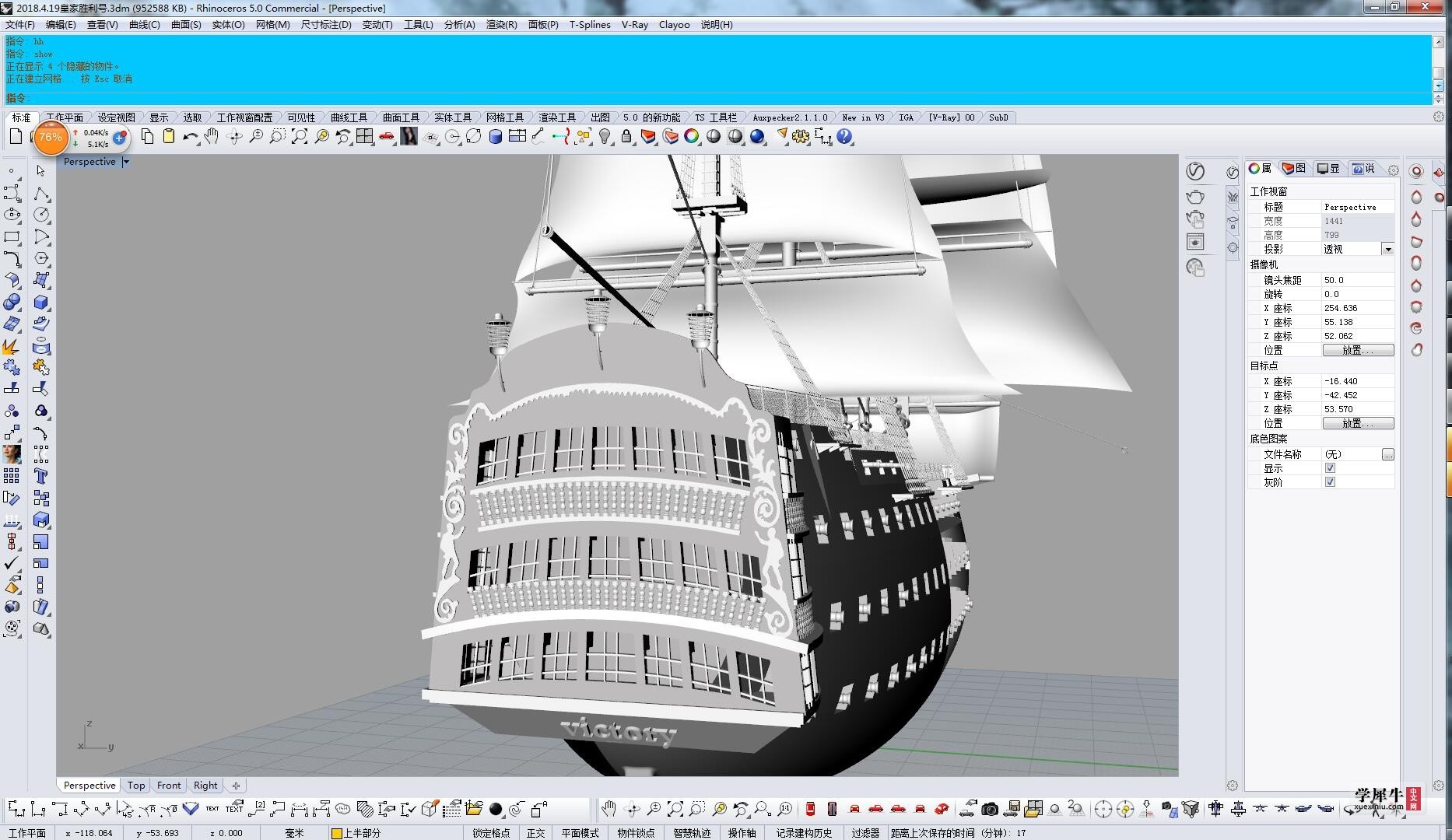
Task: Select the Circle tool in left toolbar
Action: (41, 215)
